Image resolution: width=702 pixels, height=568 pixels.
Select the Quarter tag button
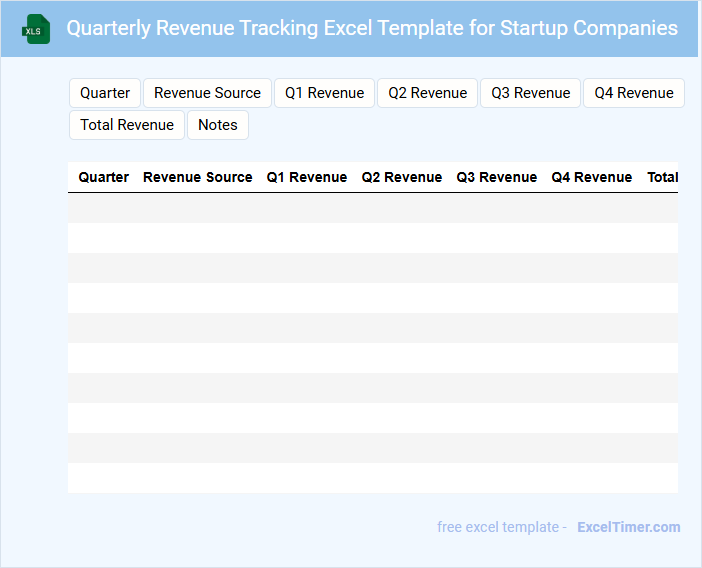tap(105, 93)
